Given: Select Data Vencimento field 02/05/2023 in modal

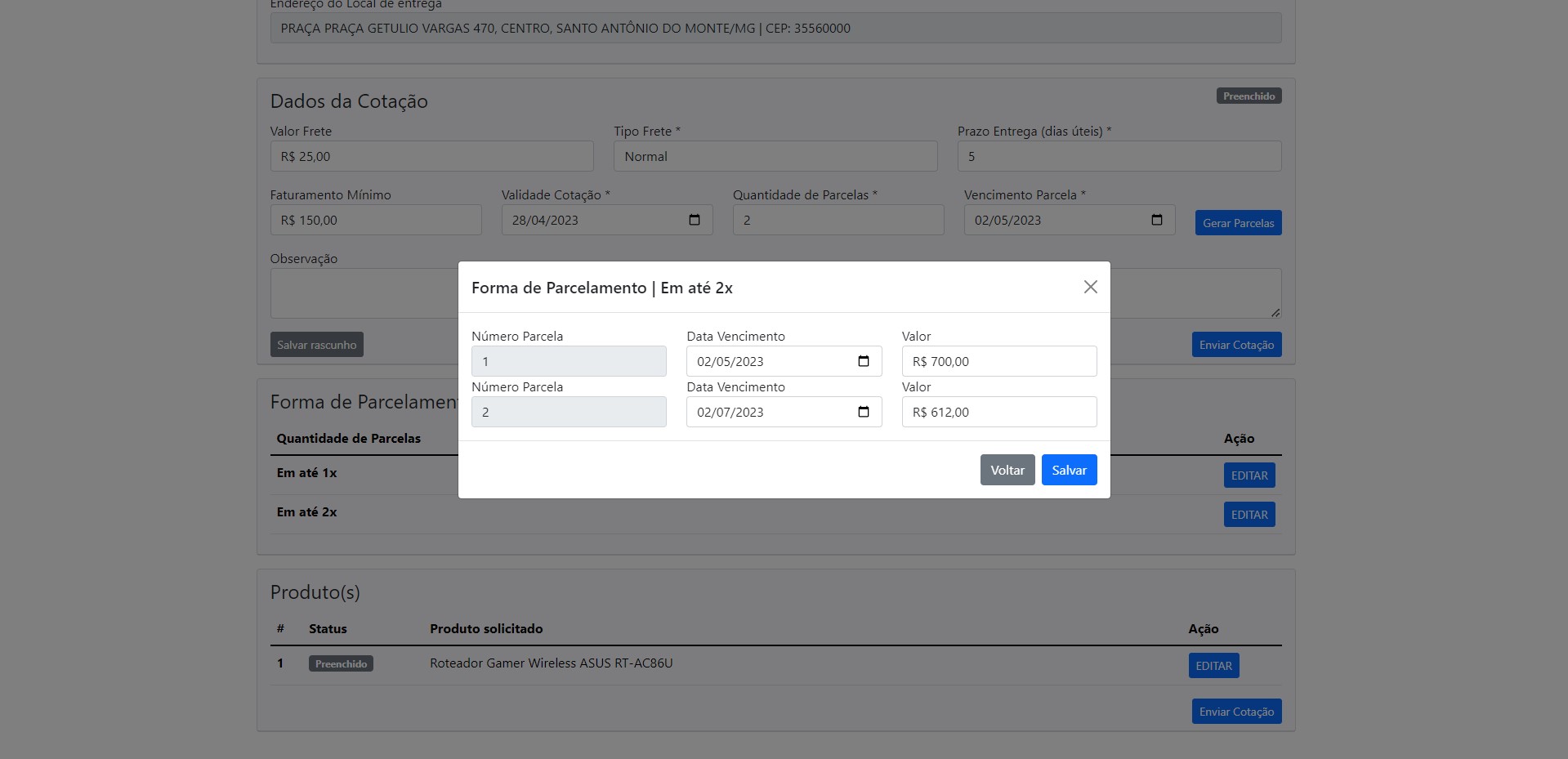Looking at the screenshot, I should [x=784, y=361].
